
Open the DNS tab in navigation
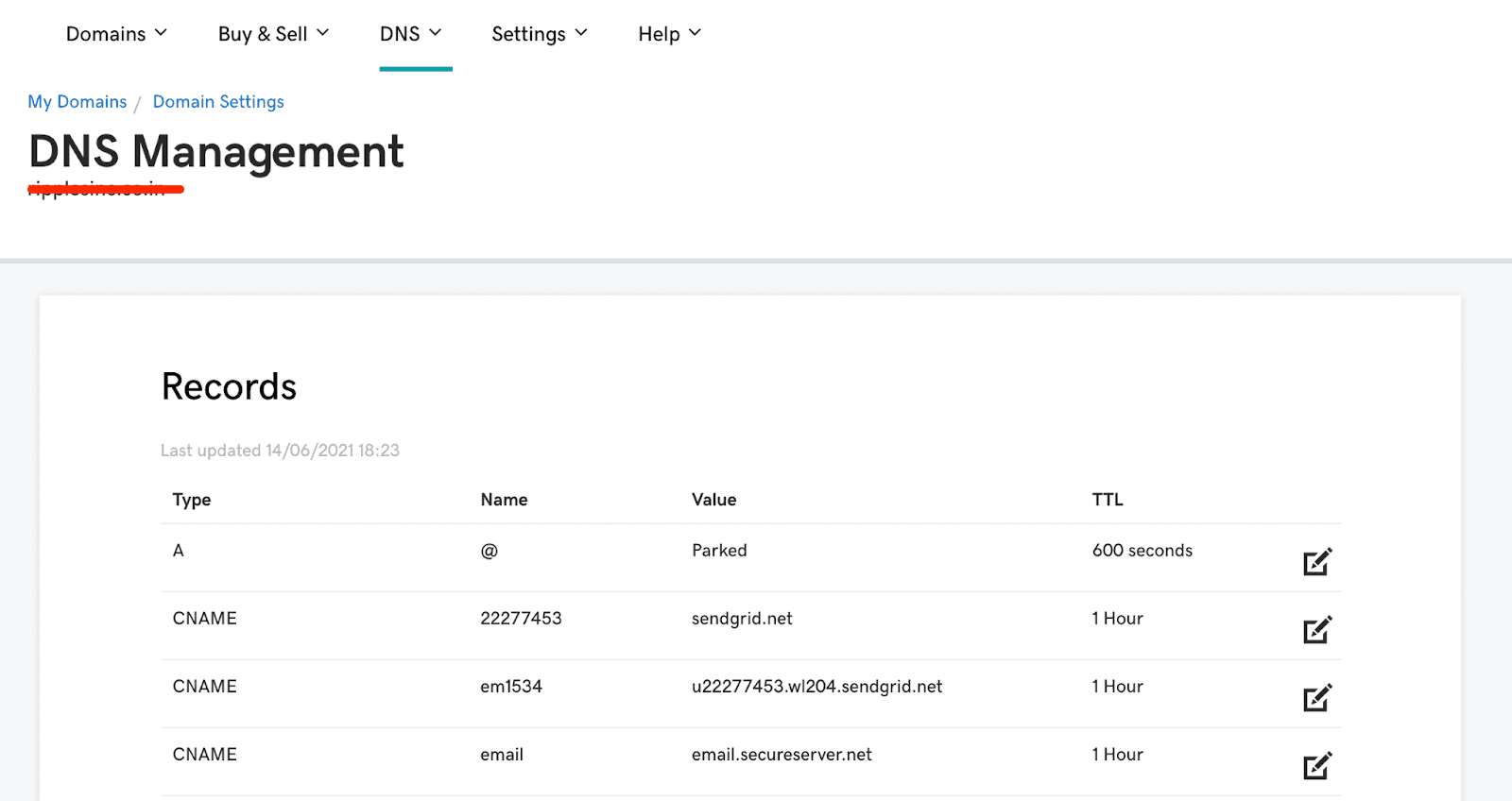point(401,34)
